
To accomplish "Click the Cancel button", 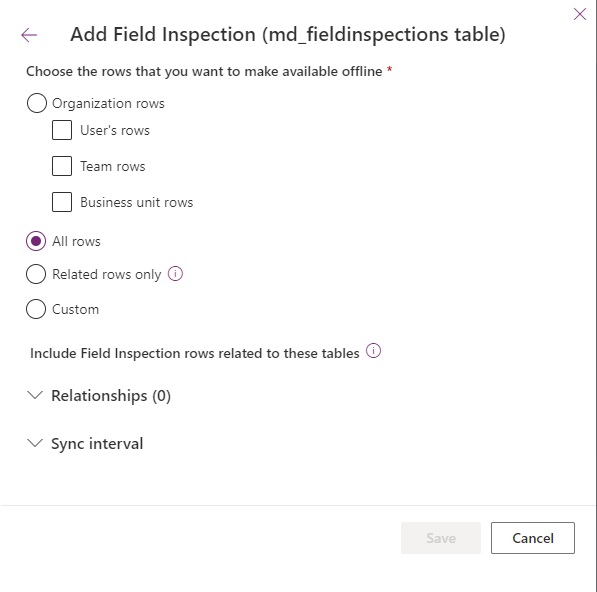I will 533,538.
